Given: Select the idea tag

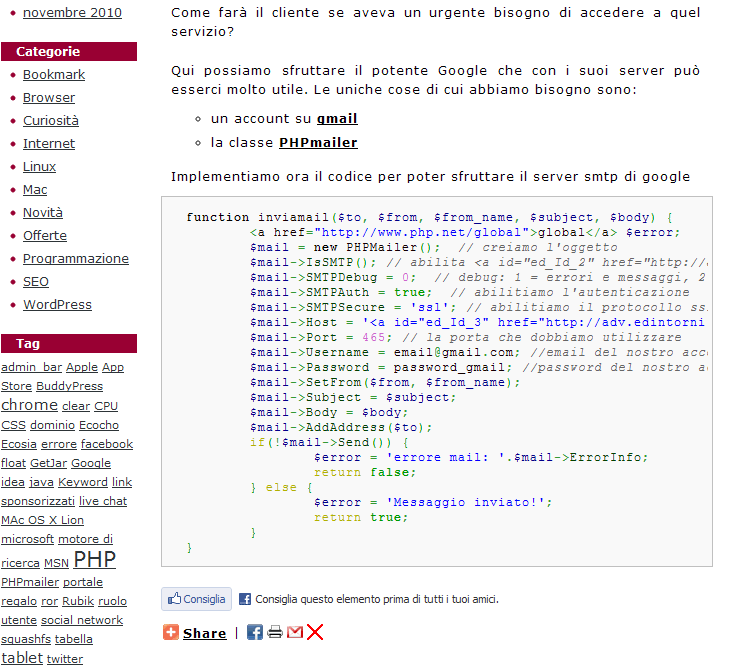Looking at the screenshot, I should coord(13,483).
